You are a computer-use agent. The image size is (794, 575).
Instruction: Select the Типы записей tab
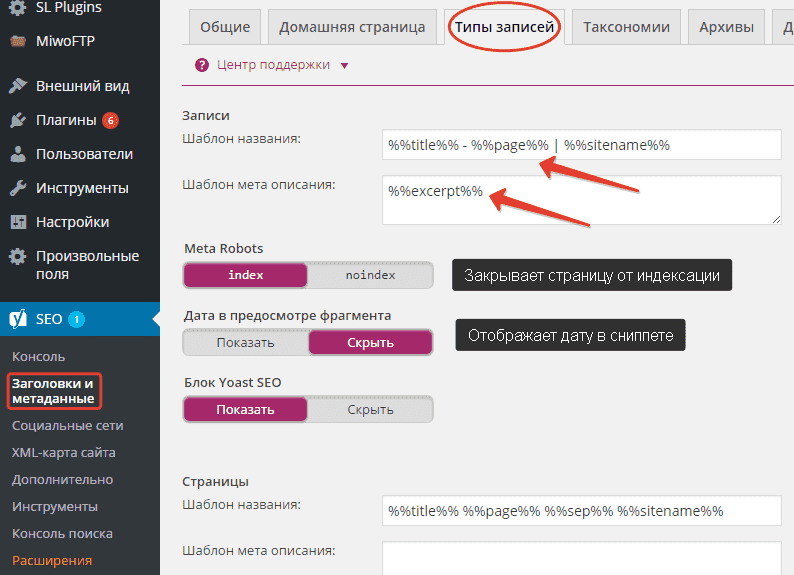click(504, 27)
